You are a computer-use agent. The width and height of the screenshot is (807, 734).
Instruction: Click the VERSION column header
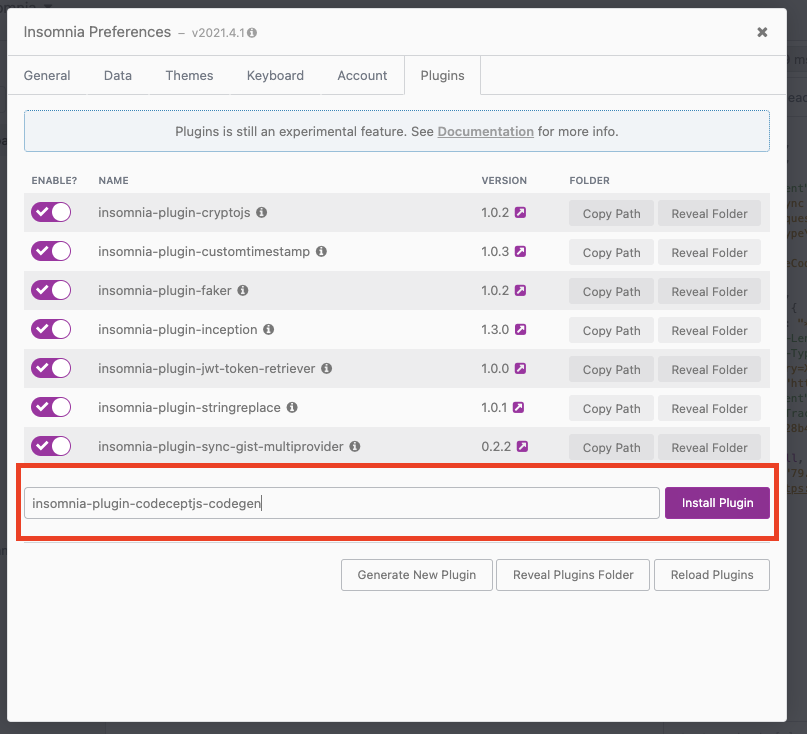[x=504, y=181]
